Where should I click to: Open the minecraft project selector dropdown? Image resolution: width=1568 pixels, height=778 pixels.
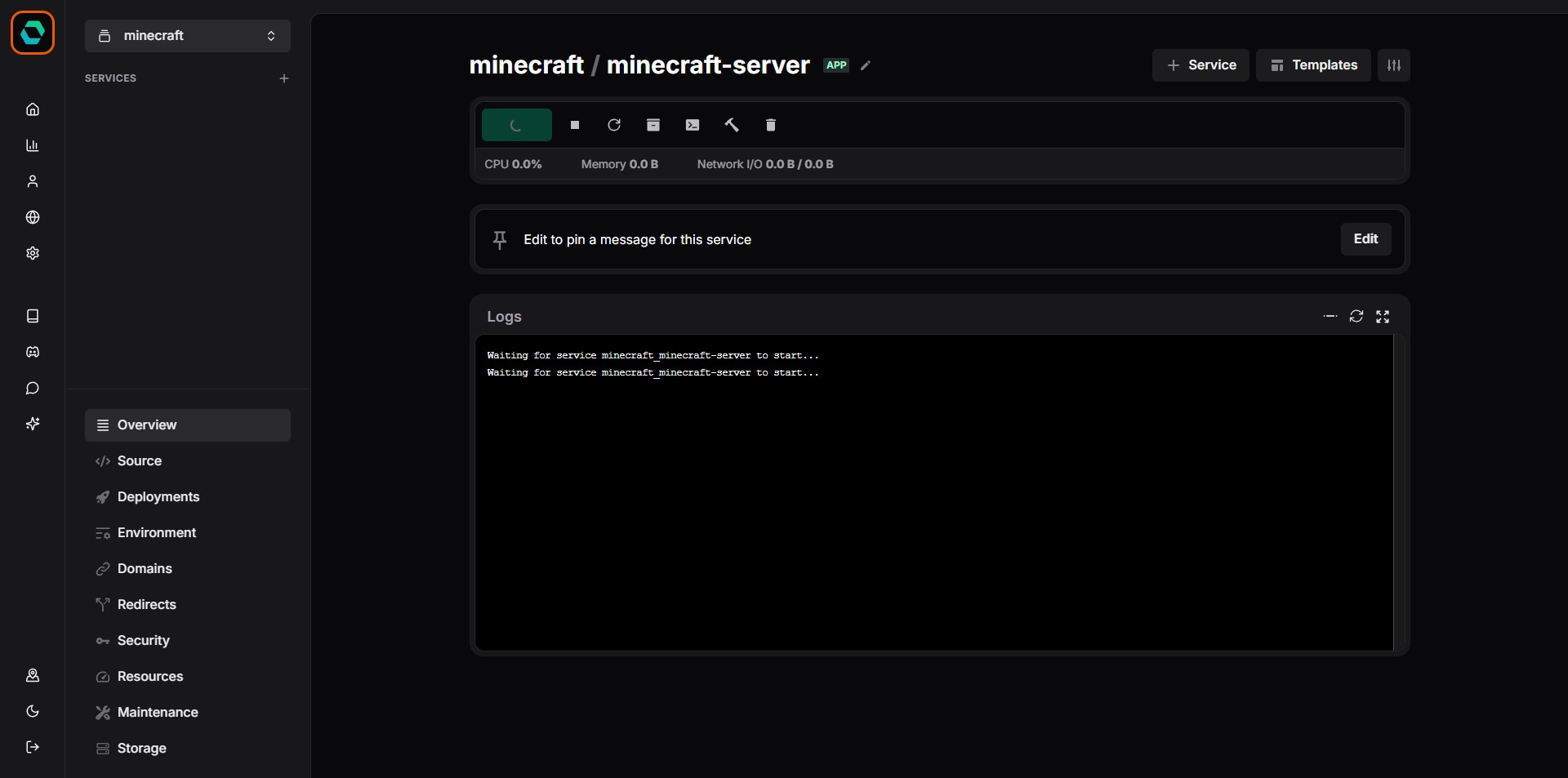188,36
